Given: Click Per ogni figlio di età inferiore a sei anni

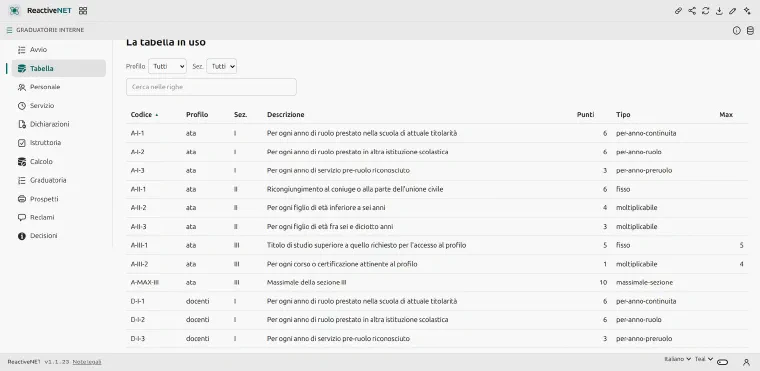Looking at the screenshot, I should (x=326, y=208).
